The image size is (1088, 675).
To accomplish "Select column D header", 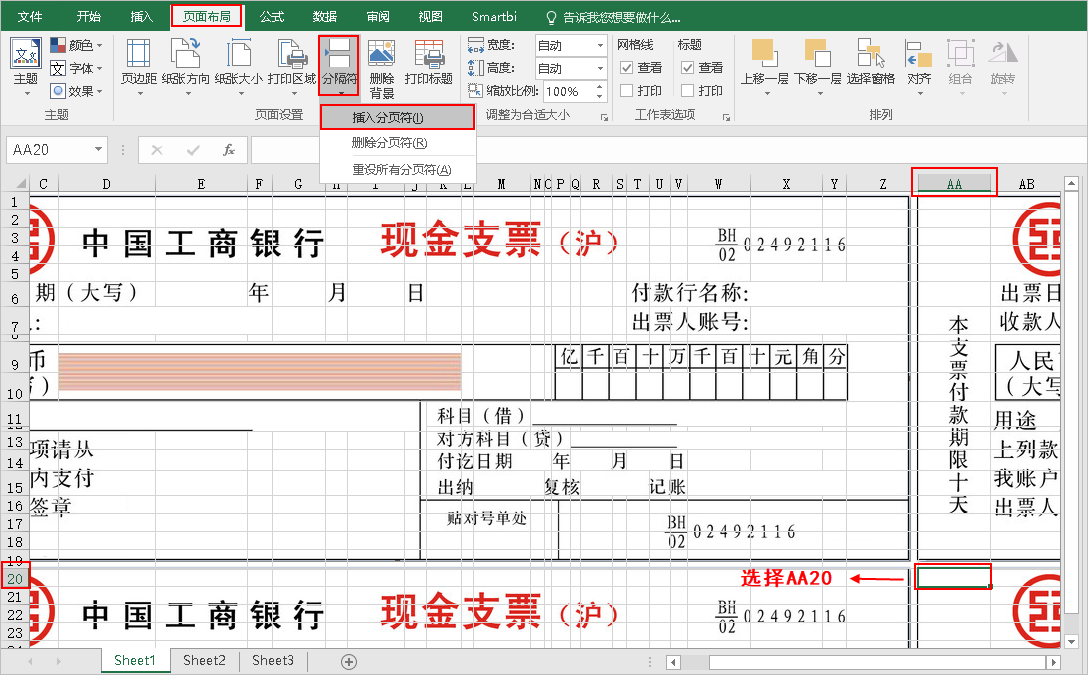I will click(x=106, y=184).
